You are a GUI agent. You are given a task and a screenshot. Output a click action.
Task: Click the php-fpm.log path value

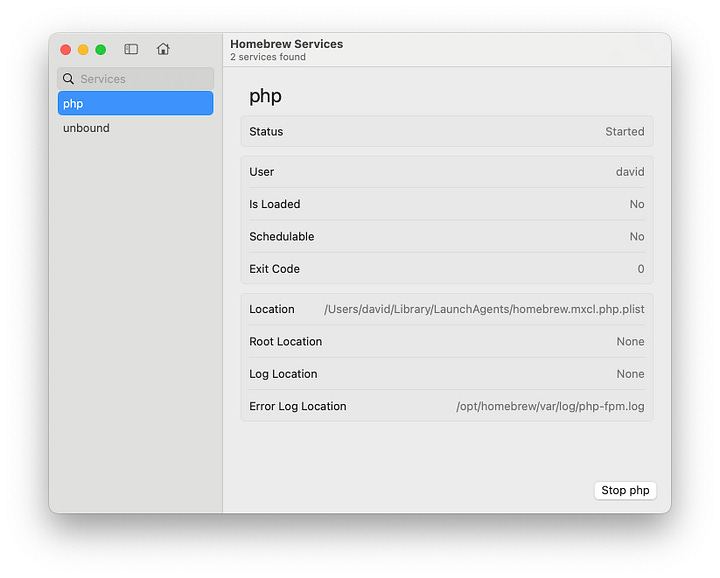coord(550,406)
